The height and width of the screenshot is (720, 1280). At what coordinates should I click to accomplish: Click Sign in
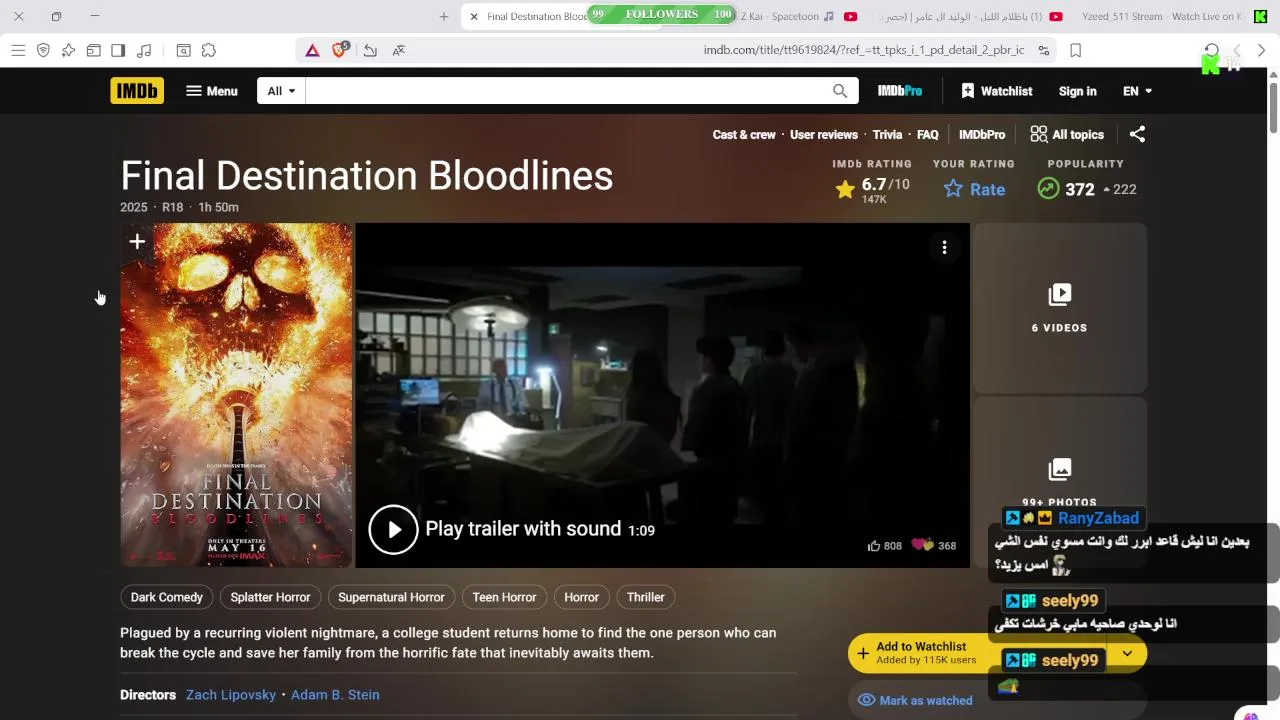click(x=1078, y=91)
